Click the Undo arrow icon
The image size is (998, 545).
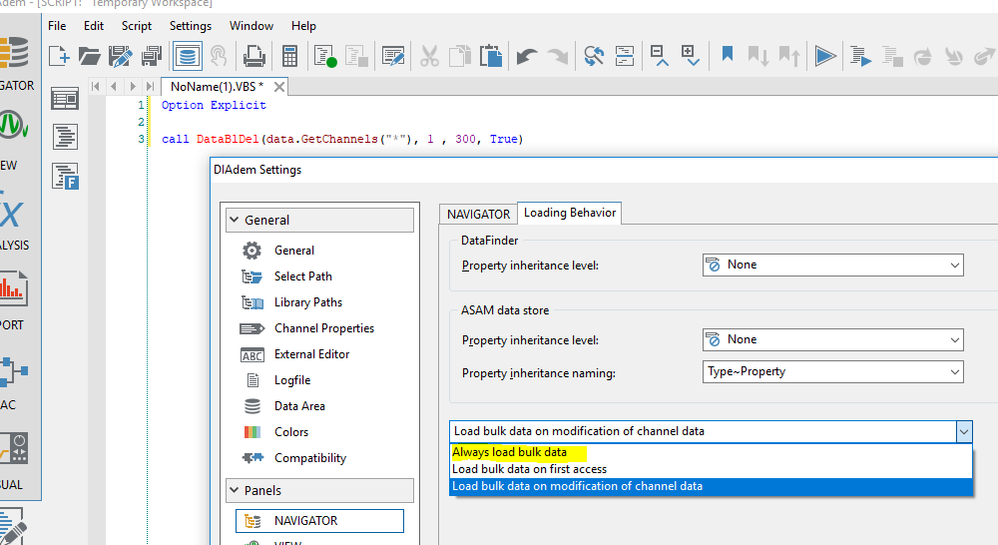[527, 56]
